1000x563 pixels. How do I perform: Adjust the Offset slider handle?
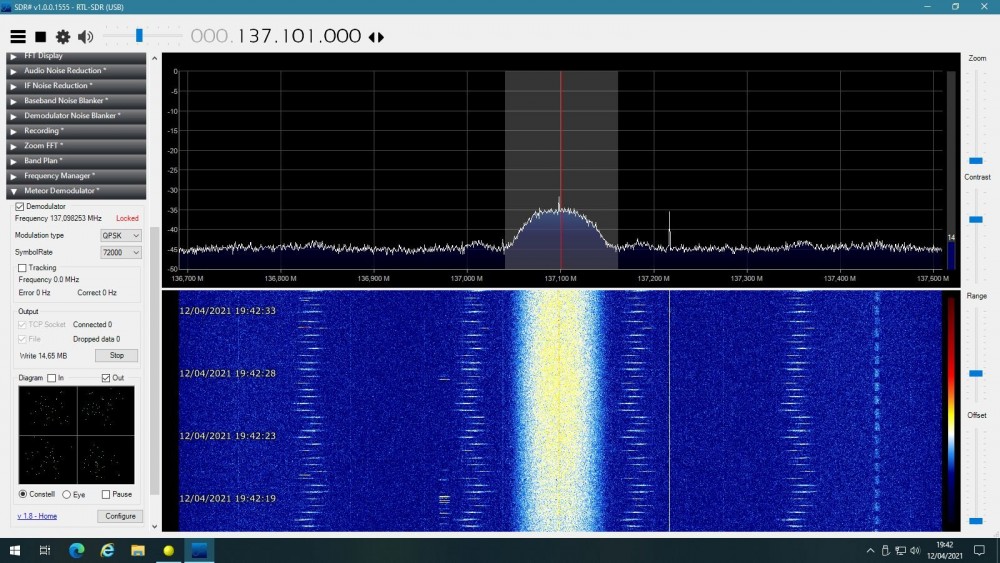click(x=976, y=521)
